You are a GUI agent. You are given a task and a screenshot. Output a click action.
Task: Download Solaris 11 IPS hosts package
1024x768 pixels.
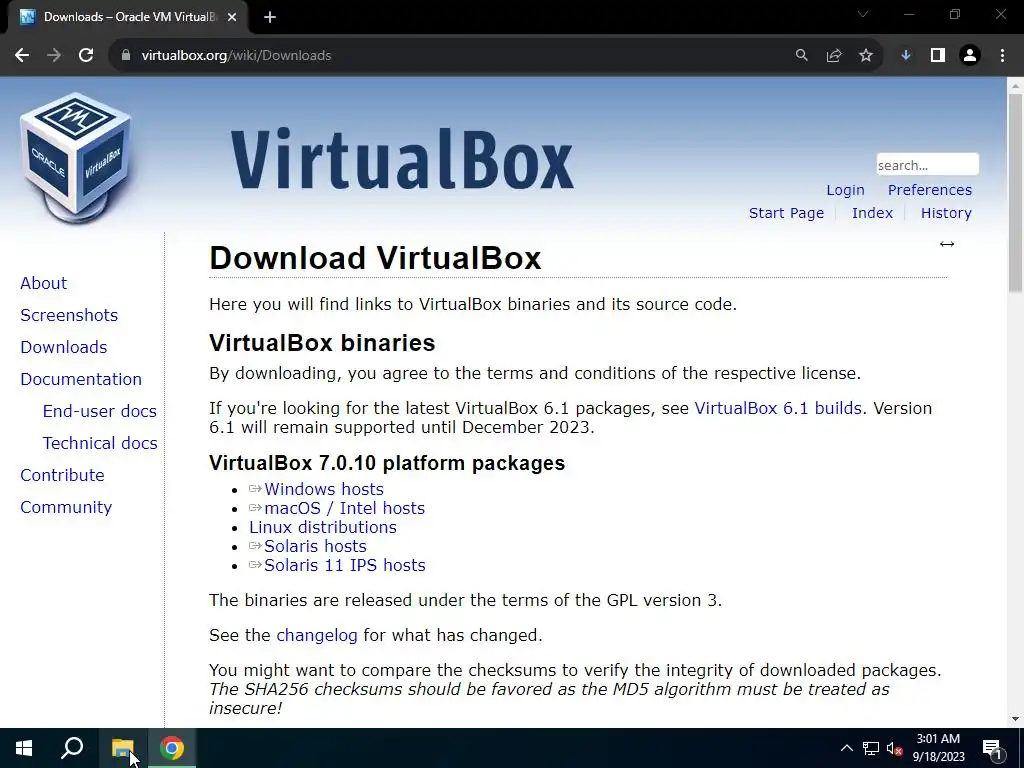[344, 565]
